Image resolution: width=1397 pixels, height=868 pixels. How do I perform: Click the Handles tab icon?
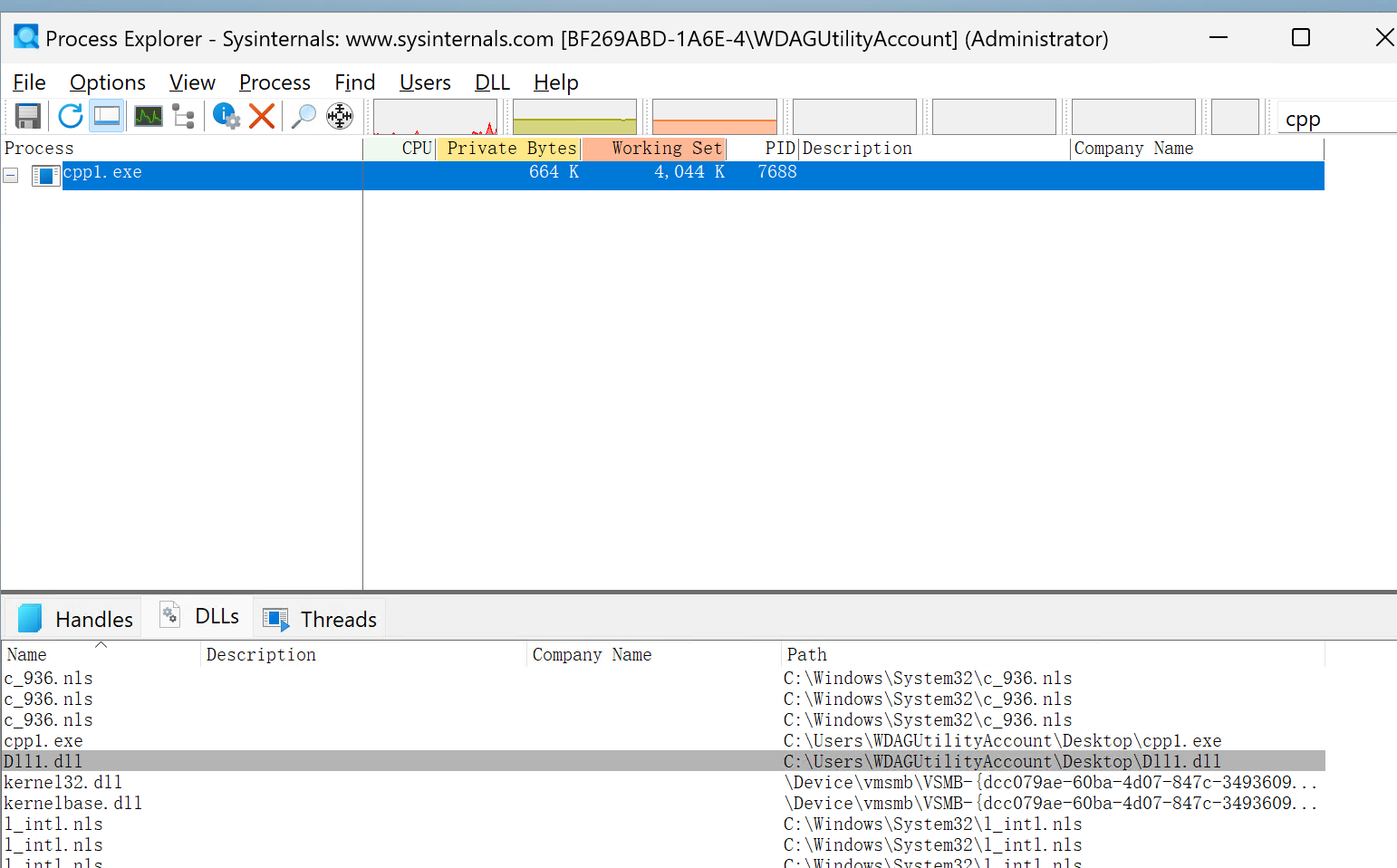tap(30, 618)
